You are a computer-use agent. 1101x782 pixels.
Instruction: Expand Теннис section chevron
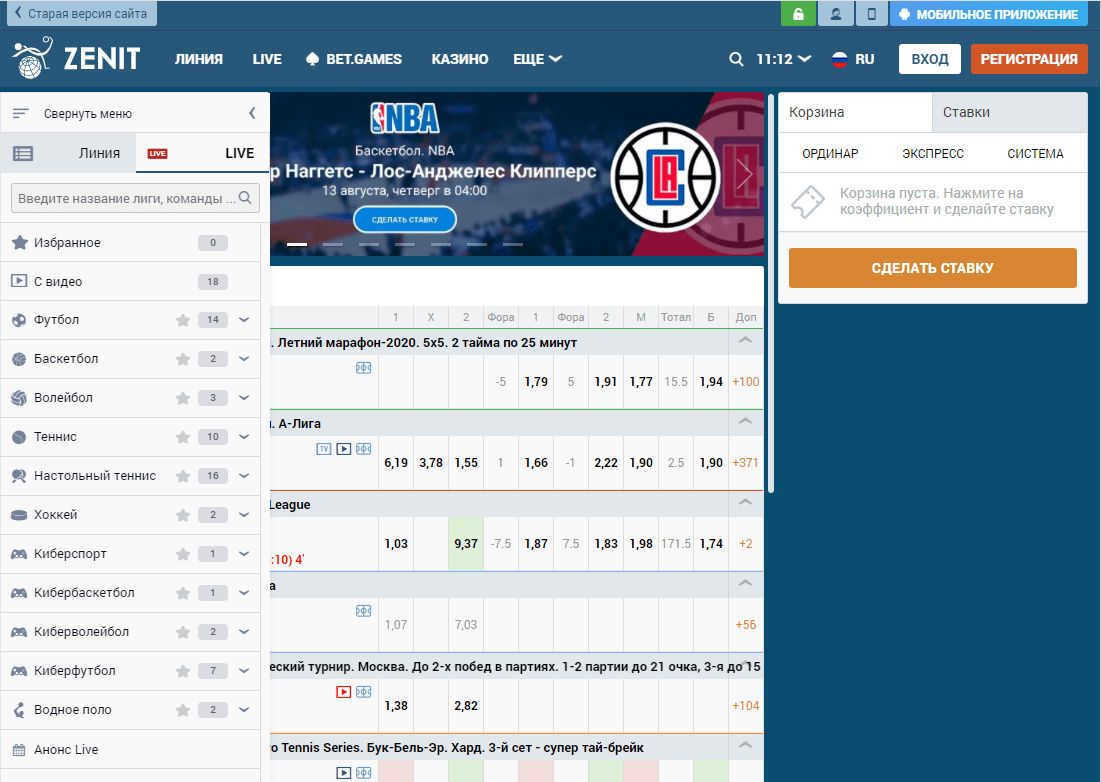pyautogui.click(x=244, y=437)
